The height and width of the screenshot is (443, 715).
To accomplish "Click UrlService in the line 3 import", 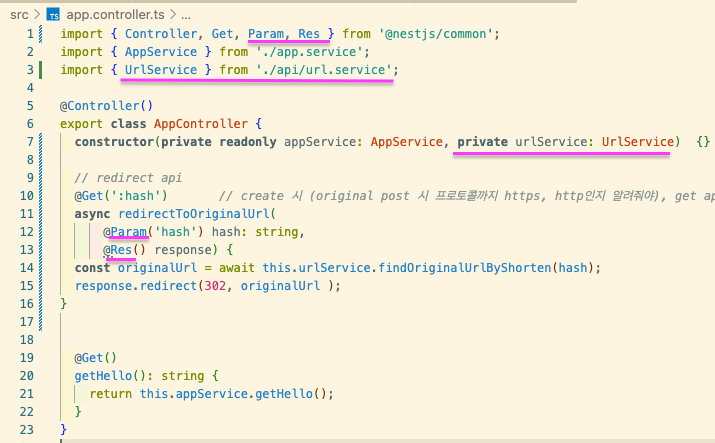I will 161,70.
